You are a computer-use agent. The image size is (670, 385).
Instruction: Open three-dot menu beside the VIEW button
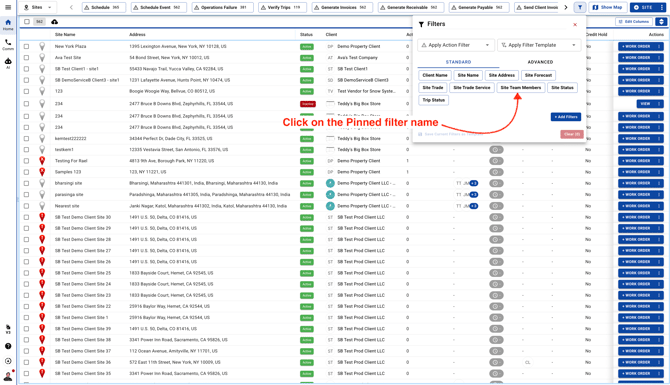pos(659,104)
